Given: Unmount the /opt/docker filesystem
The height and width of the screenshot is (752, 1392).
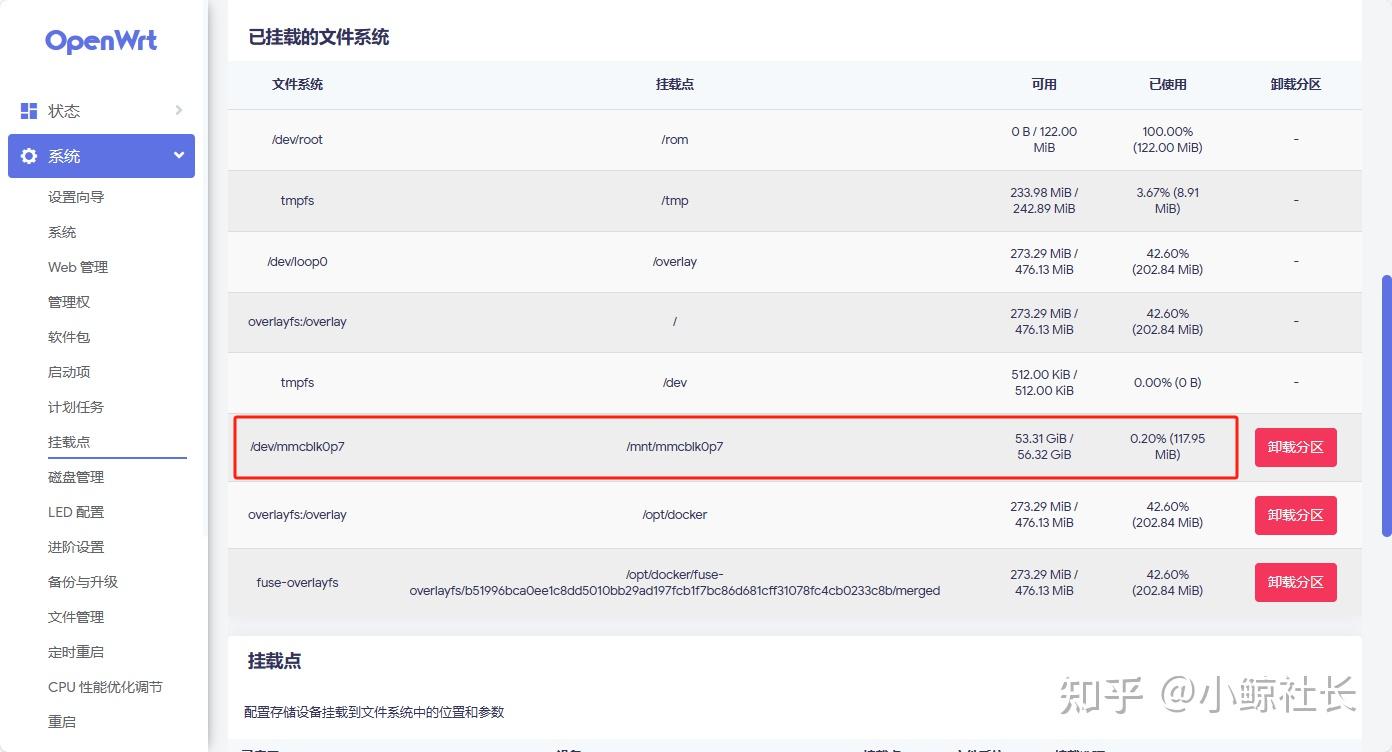Looking at the screenshot, I should (1295, 514).
